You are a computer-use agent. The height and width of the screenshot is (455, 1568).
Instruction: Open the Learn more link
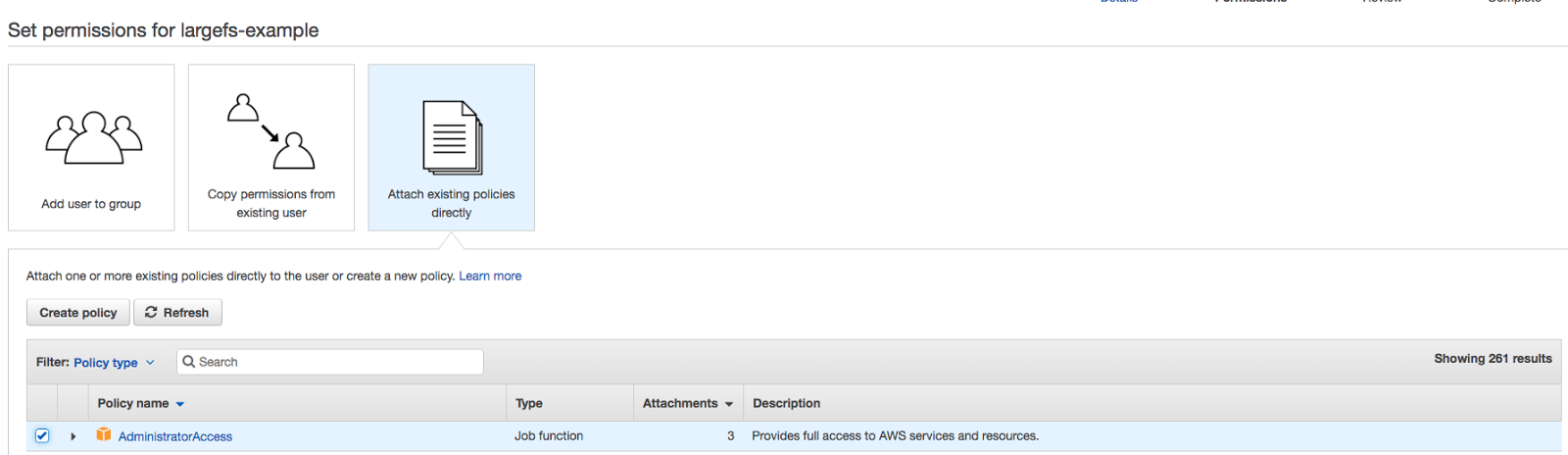pos(490,277)
